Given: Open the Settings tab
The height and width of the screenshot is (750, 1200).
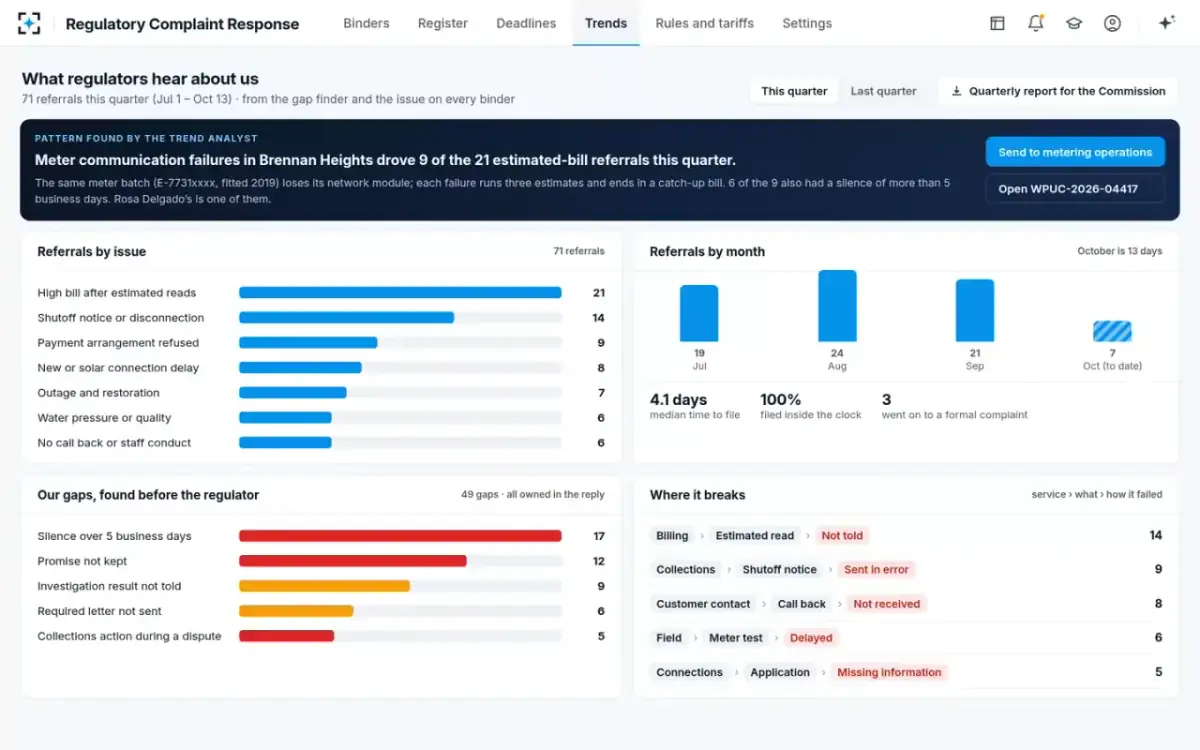Looking at the screenshot, I should [x=807, y=23].
